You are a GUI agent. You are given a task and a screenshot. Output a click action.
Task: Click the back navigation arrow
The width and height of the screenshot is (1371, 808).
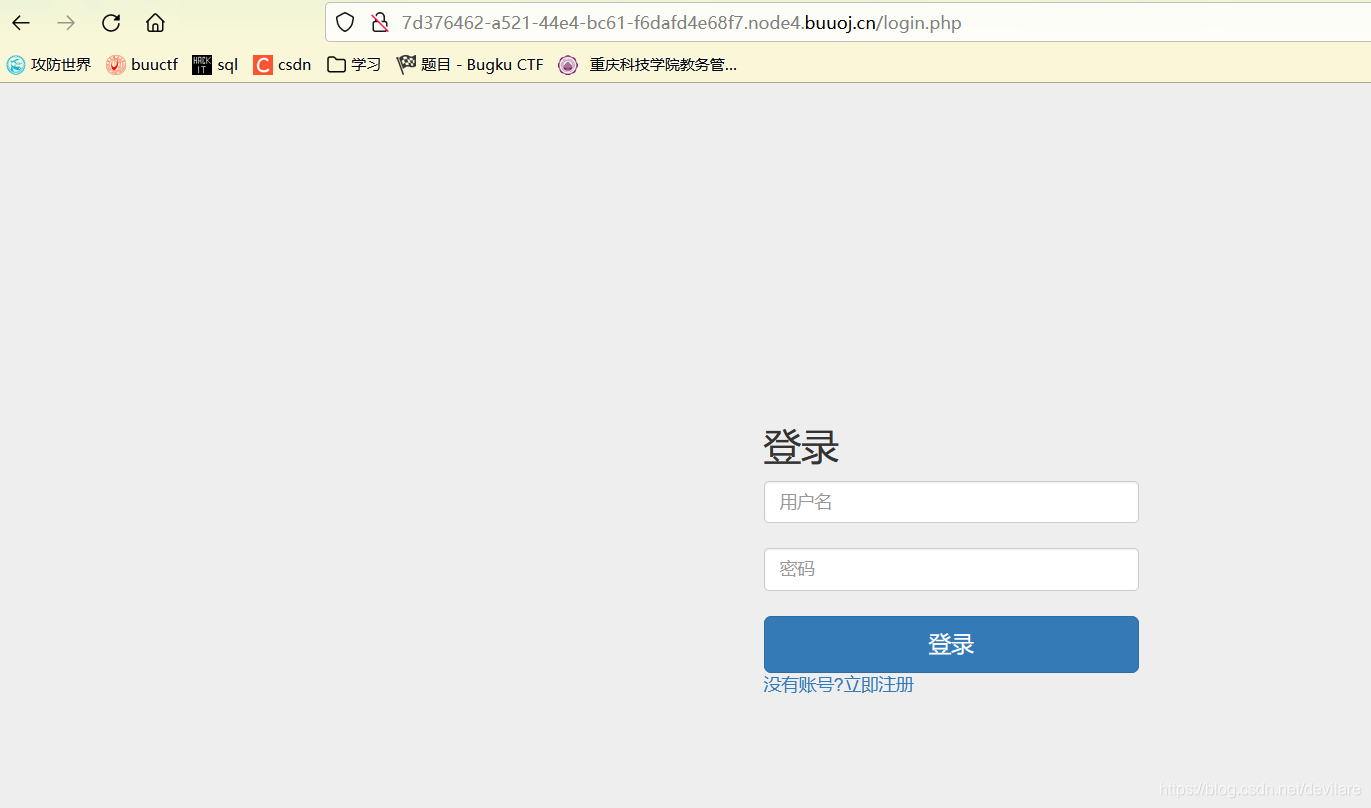pos(20,22)
